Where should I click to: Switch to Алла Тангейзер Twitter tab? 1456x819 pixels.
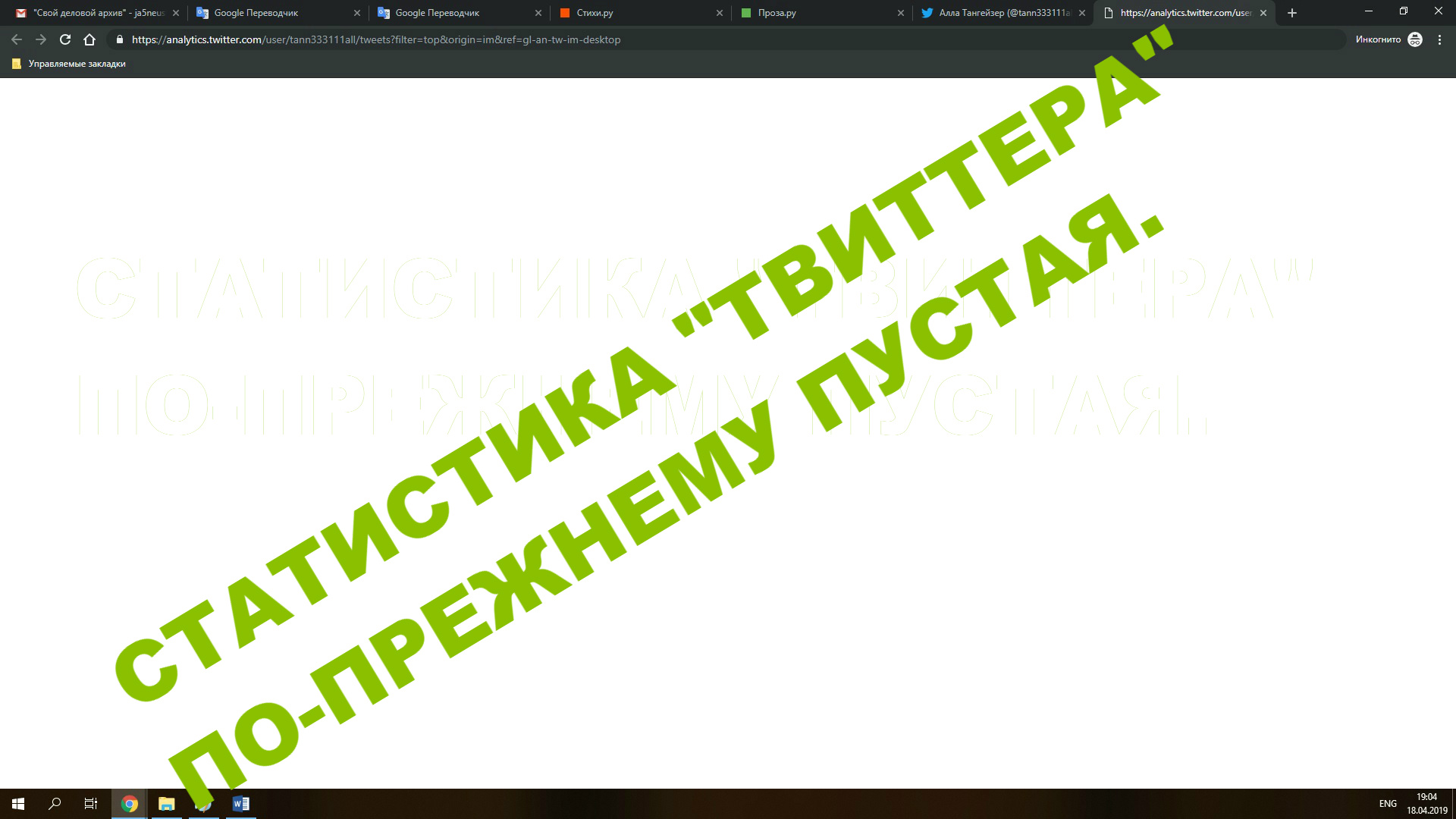click(1003, 13)
